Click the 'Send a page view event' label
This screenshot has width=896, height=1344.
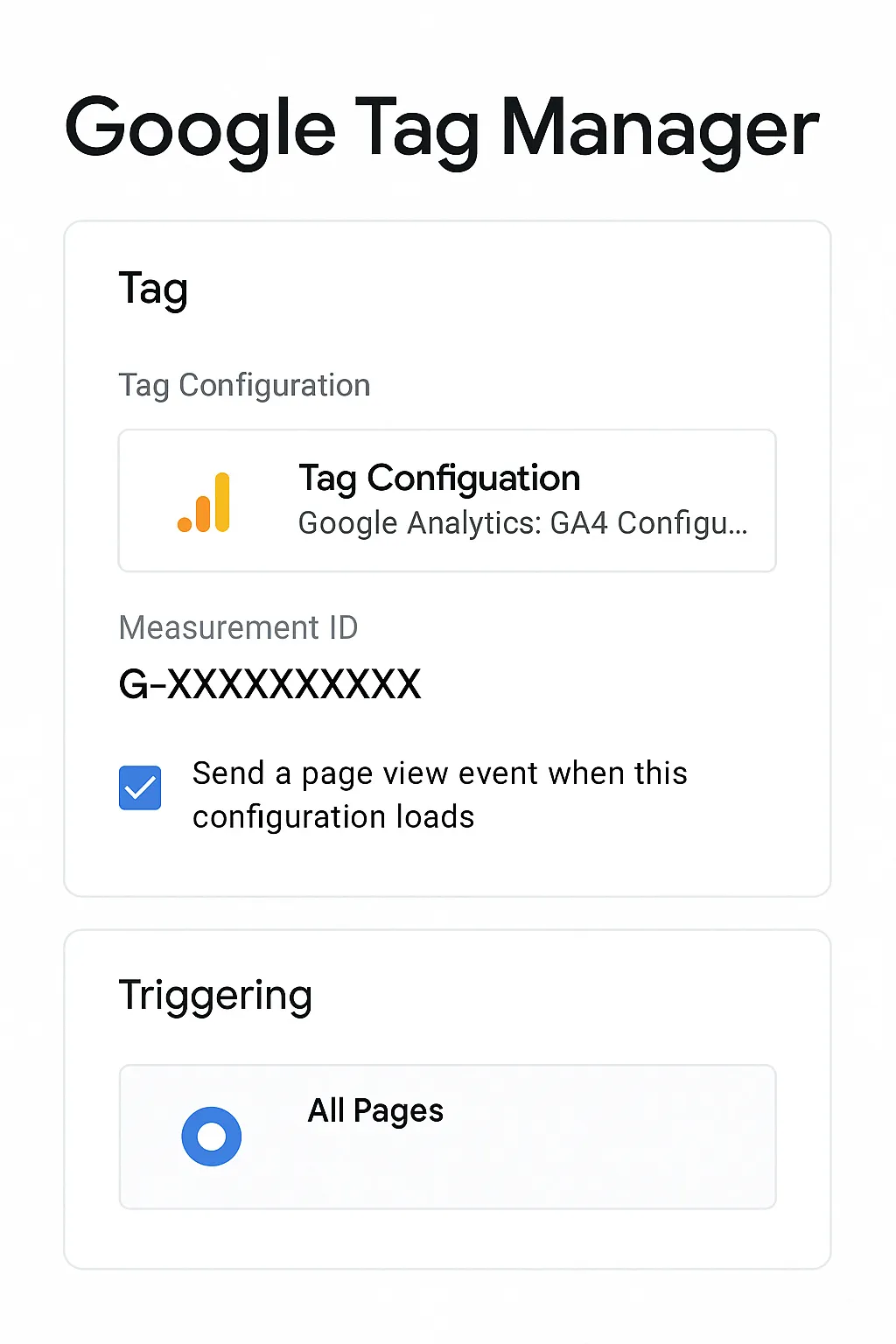[x=440, y=794]
